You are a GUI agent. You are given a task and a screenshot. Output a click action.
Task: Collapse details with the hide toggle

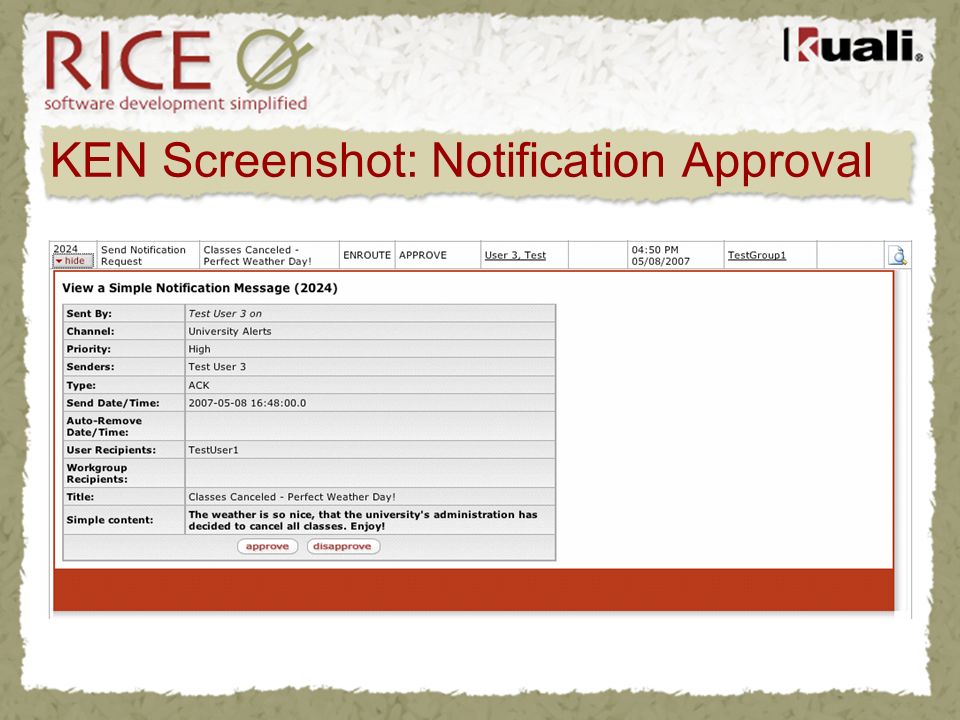[x=73, y=261]
